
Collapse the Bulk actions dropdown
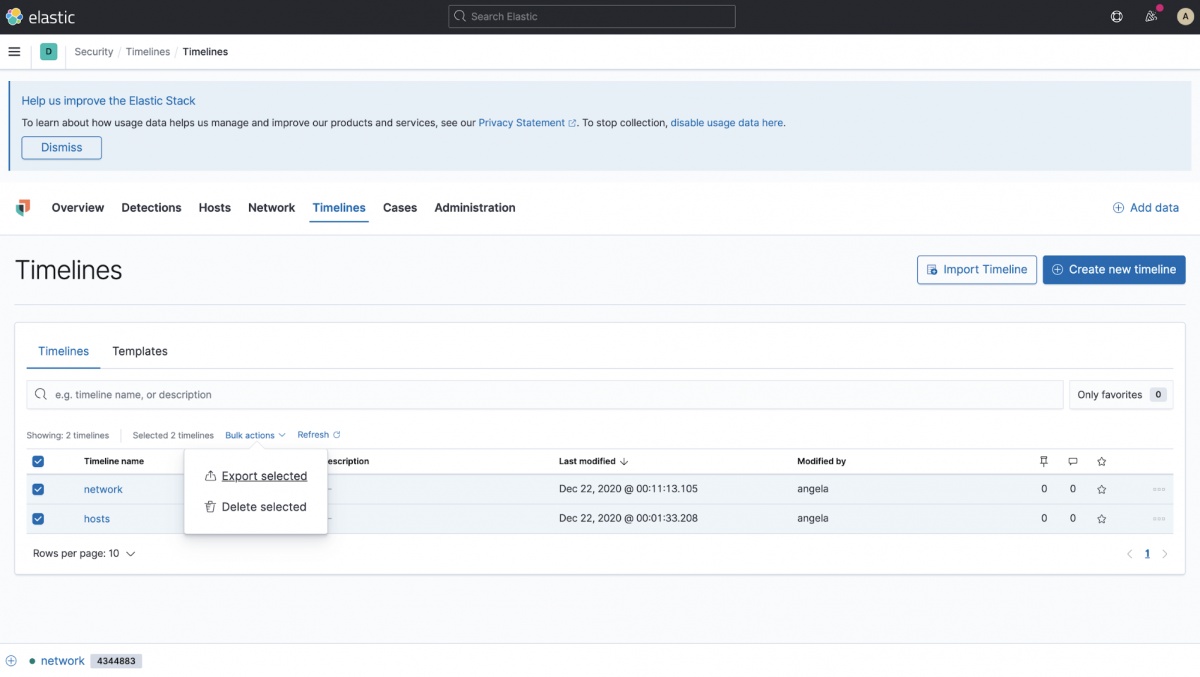pyautogui.click(x=255, y=436)
